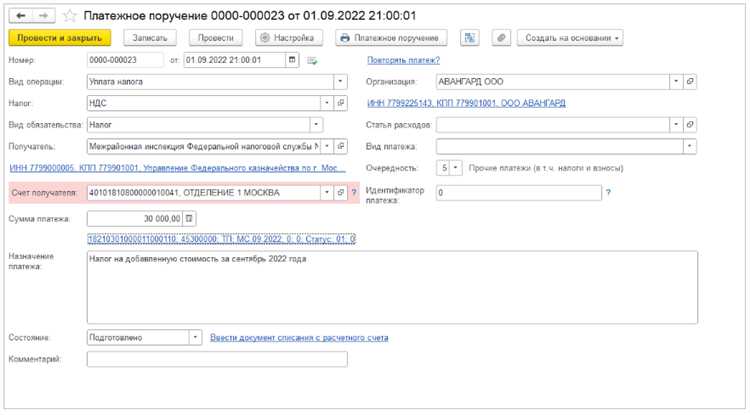Expand the 'Вид платежа' dropdown
The height and width of the screenshot is (415, 750).
pos(690,146)
